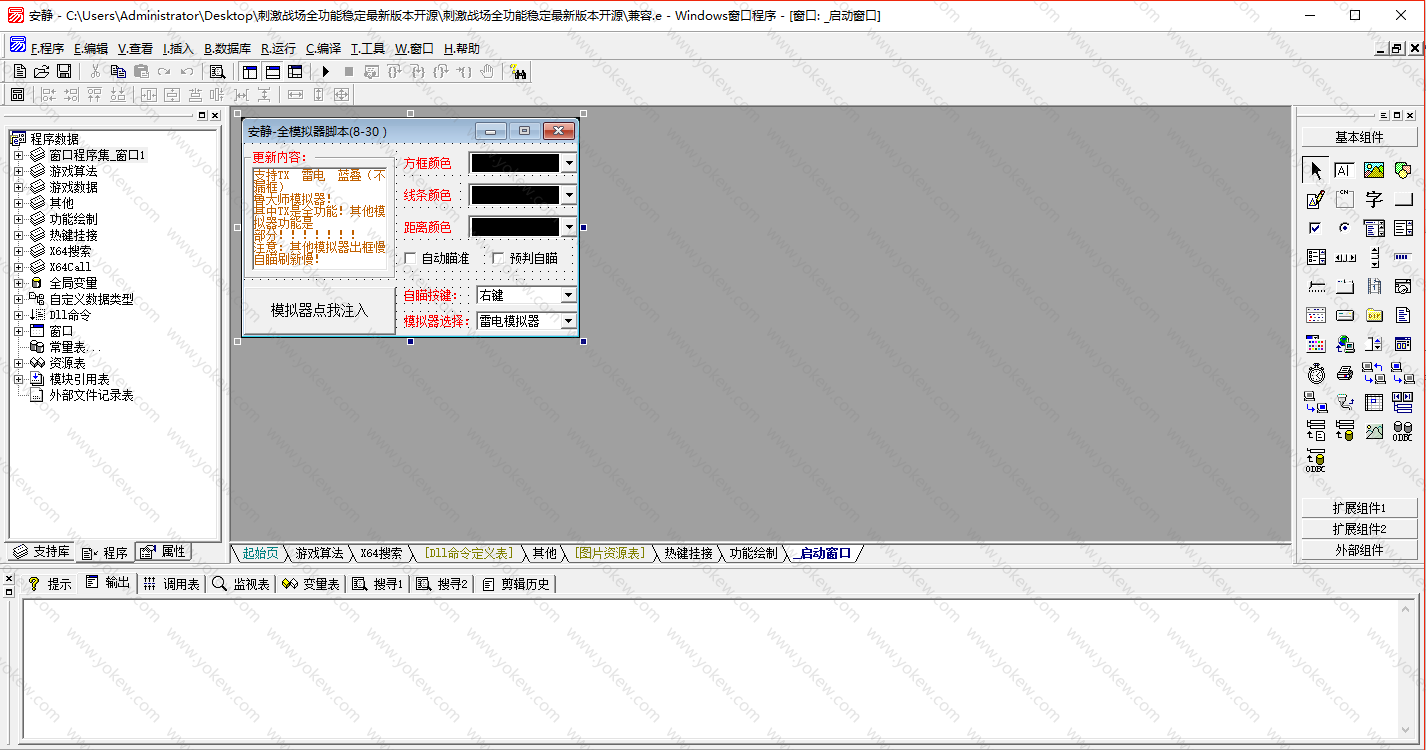
Task: Expand the 游戏算法 tree node
Action: [18, 171]
